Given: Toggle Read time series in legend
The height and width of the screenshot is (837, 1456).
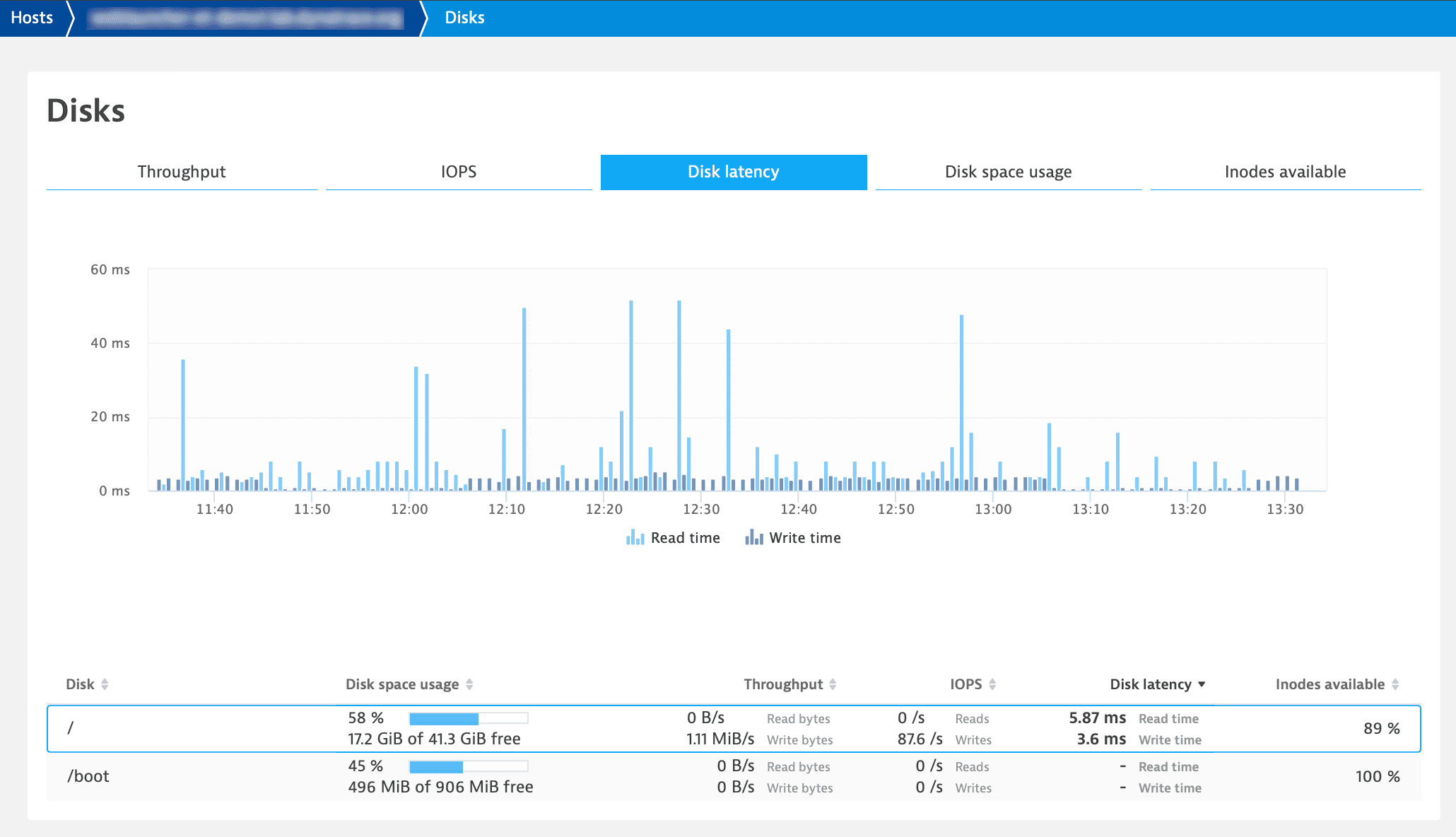Looking at the screenshot, I should click(685, 538).
